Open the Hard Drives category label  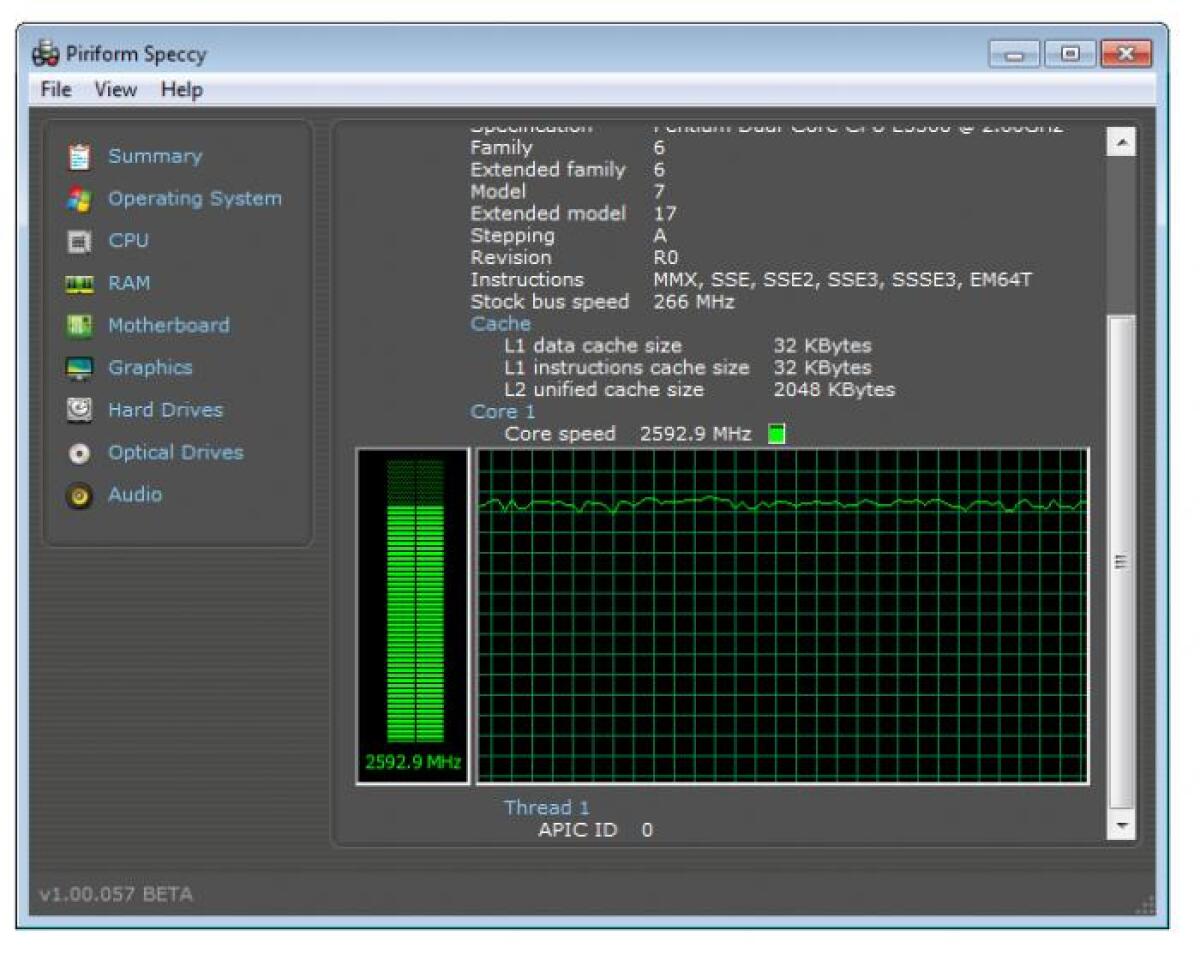[165, 409]
